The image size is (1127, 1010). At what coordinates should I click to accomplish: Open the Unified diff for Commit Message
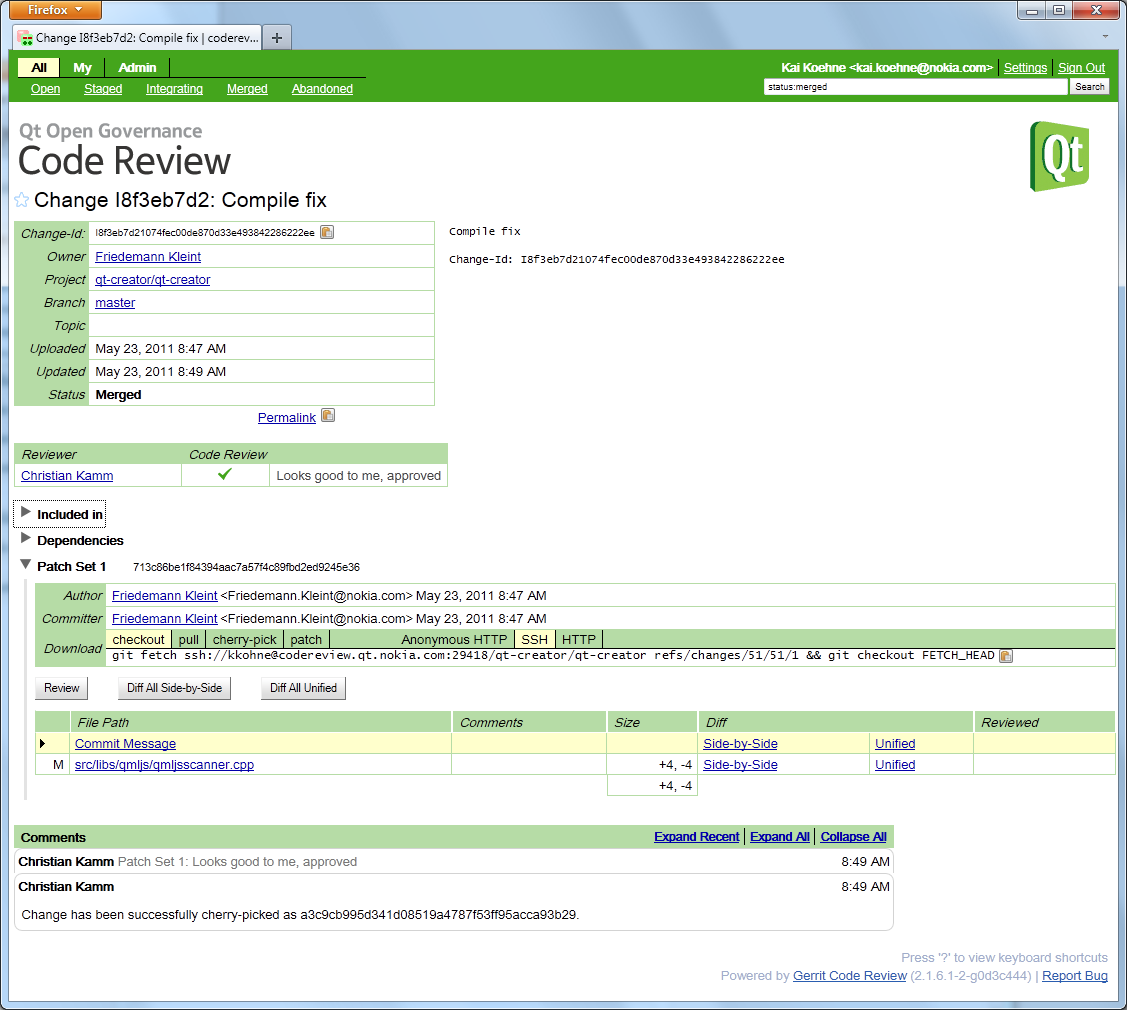895,744
